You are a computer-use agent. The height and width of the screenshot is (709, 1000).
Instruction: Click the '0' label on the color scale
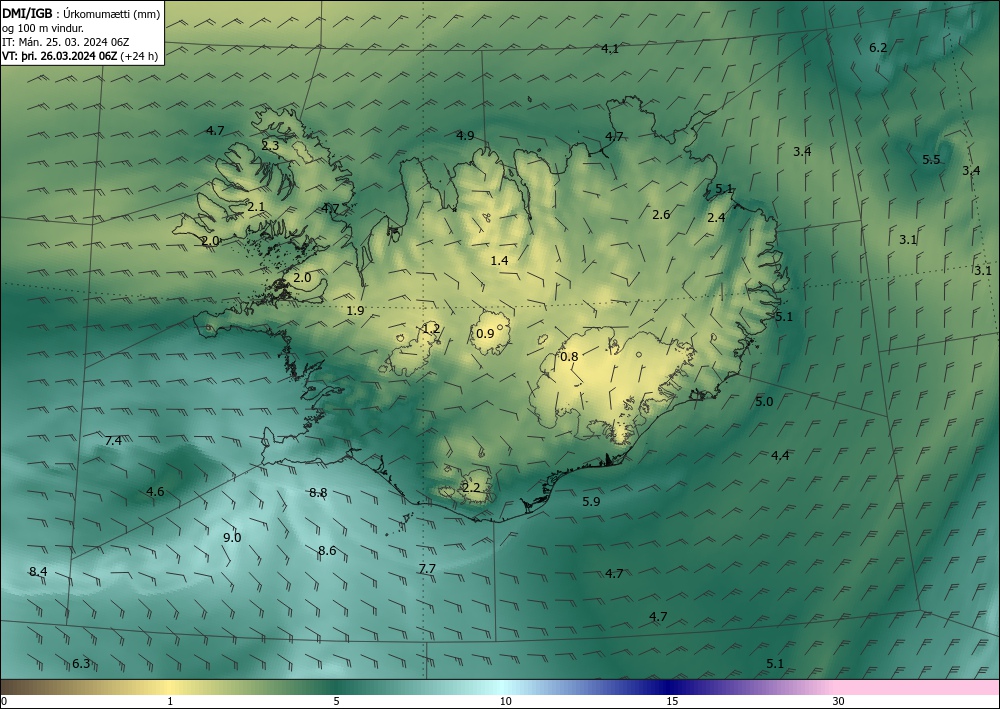(x=4, y=701)
